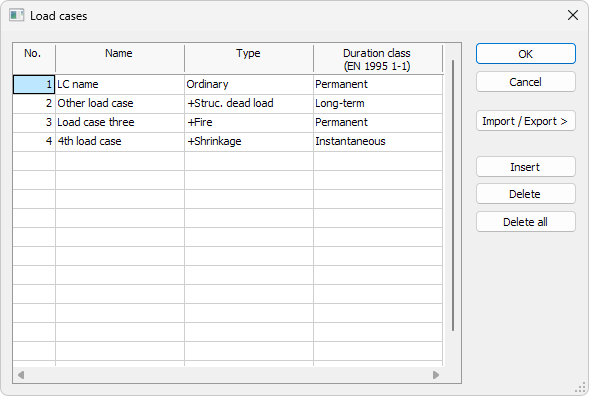This screenshot has height=396, width=589.
Task: Click the OK button
Action: click(x=526, y=54)
